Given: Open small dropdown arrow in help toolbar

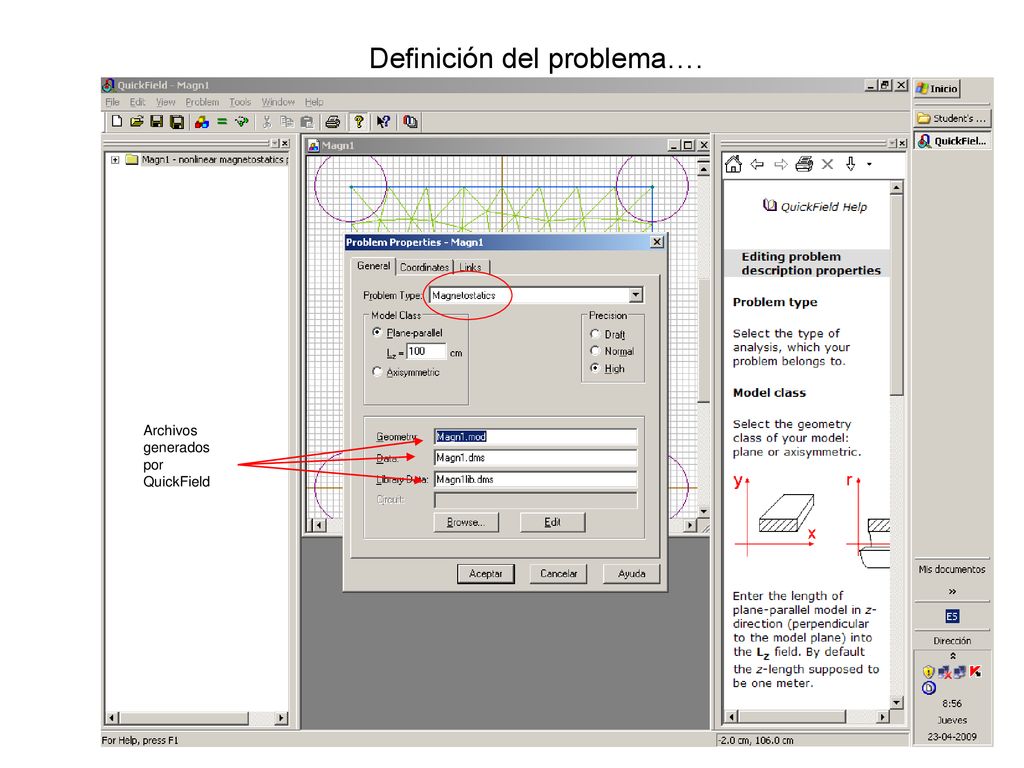Looking at the screenshot, I should (869, 165).
